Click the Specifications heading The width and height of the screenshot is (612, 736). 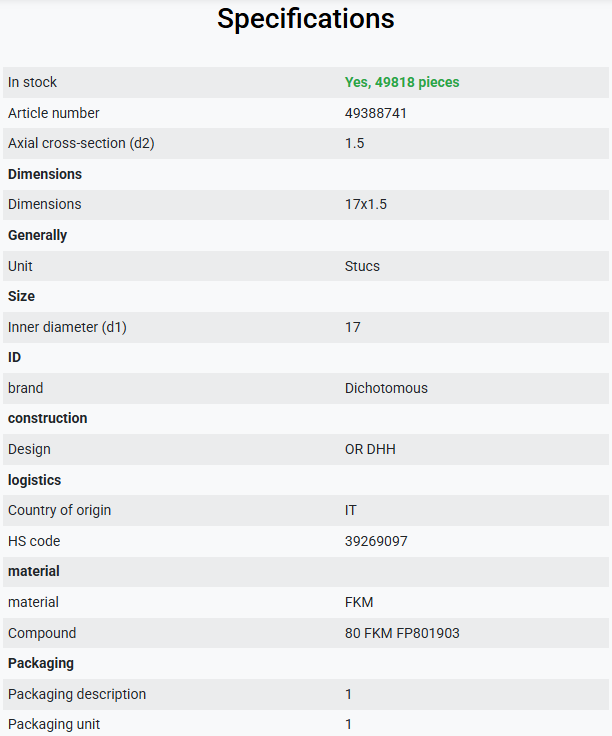(x=306, y=19)
